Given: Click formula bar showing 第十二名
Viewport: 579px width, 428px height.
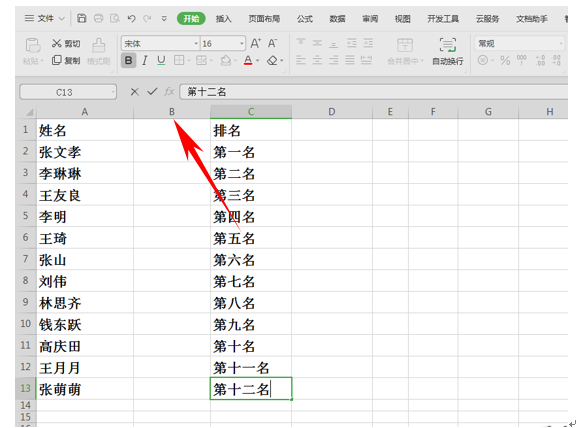Looking at the screenshot, I should click(374, 92).
